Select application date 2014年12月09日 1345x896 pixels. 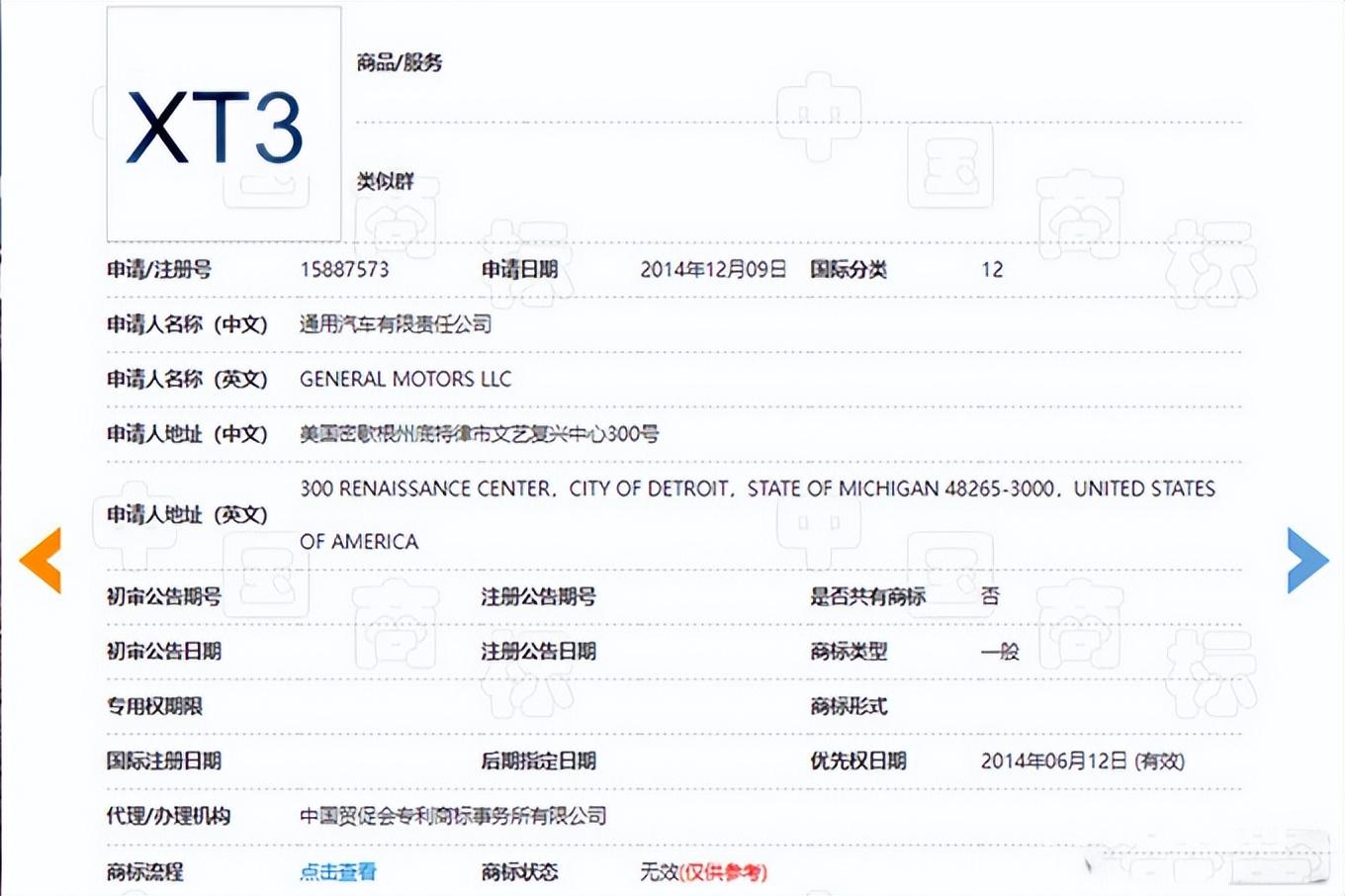(x=713, y=269)
